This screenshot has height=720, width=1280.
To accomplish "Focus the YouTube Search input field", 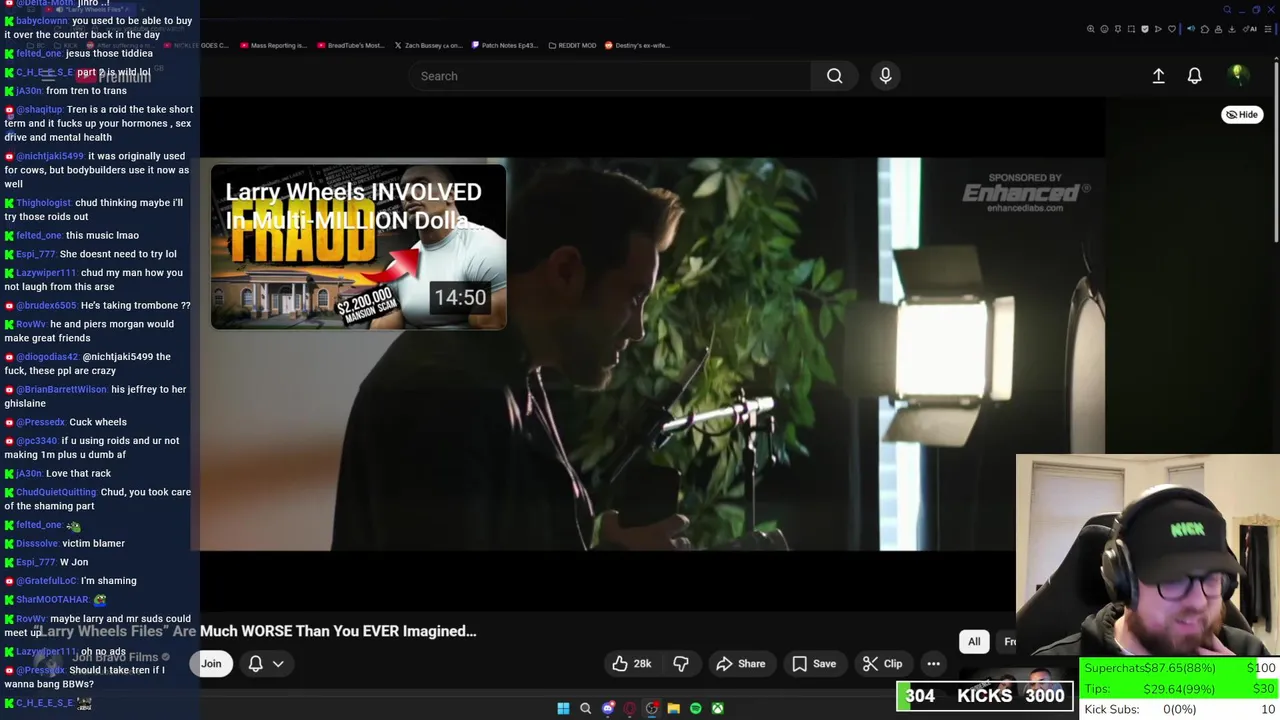I will tap(610, 76).
